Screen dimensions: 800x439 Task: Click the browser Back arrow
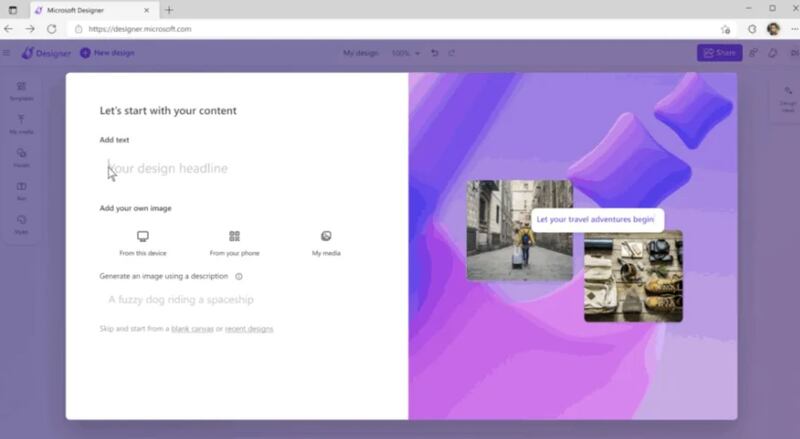tap(9, 29)
